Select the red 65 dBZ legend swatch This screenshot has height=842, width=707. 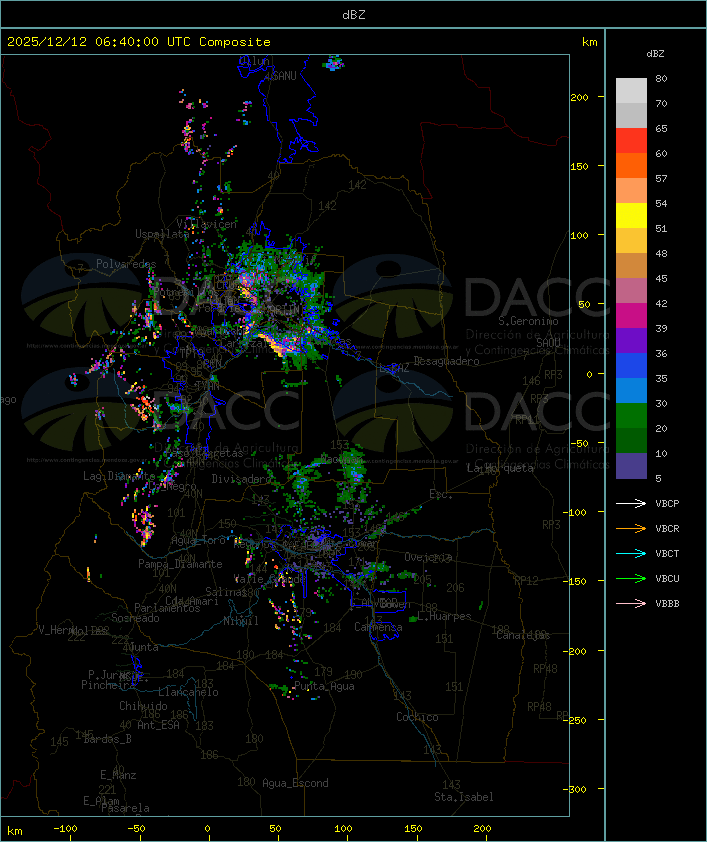[x=631, y=141]
